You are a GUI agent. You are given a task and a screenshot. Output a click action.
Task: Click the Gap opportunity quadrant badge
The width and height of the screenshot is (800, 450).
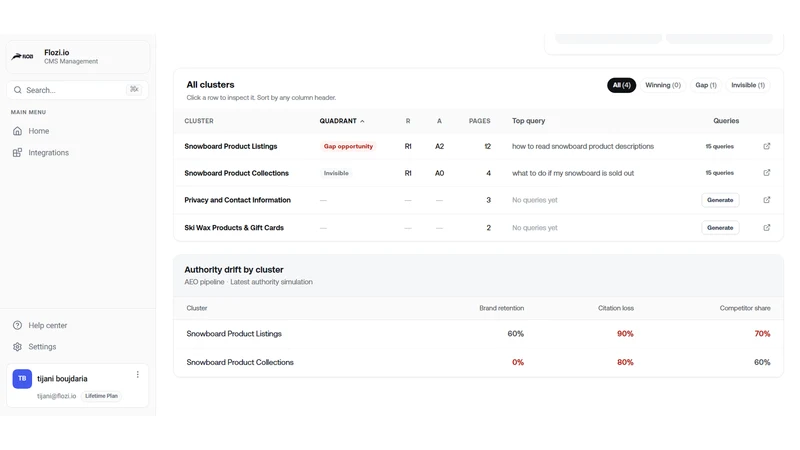348,146
